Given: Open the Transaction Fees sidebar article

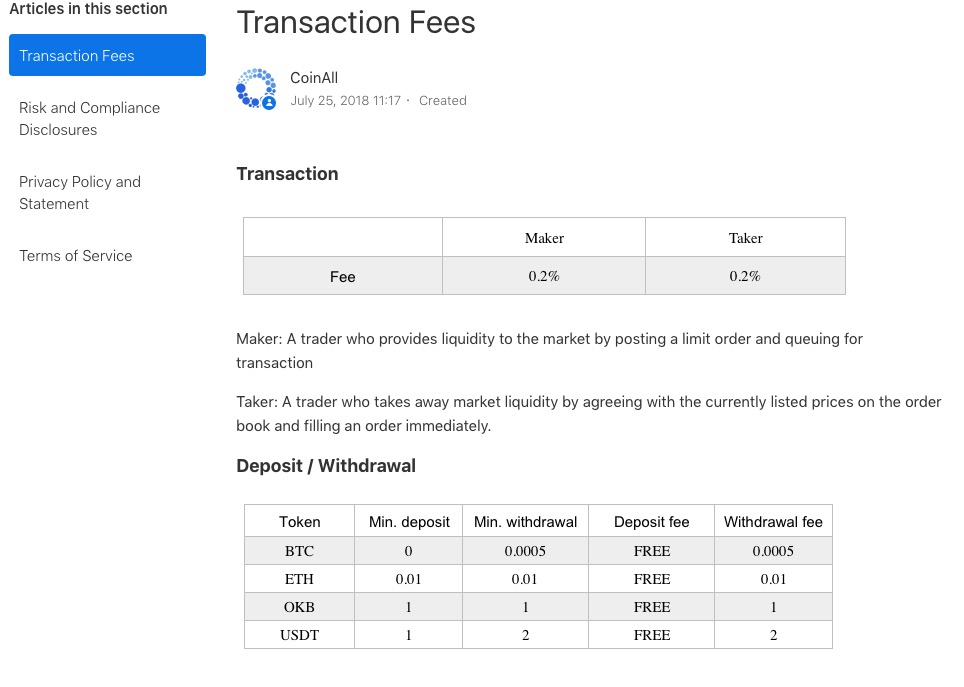Looking at the screenshot, I should pos(107,55).
